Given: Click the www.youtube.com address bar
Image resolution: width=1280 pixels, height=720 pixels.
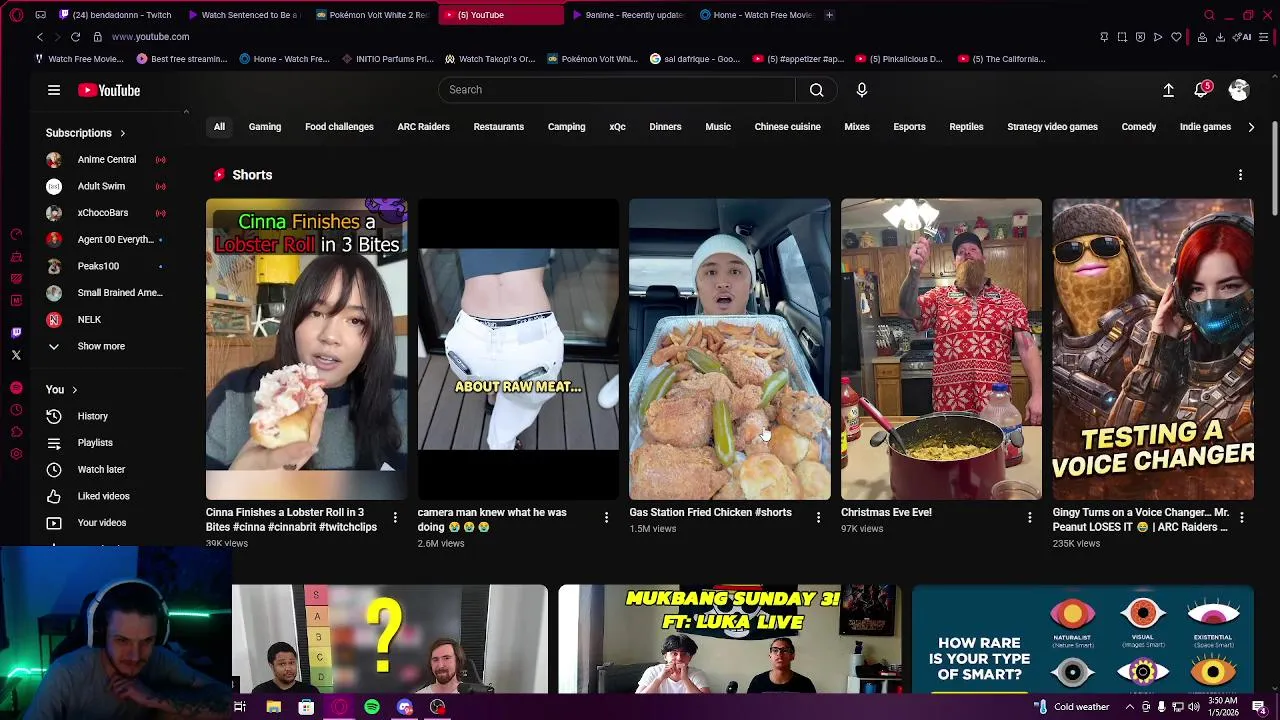Looking at the screenshot, I should tap(150, 37).
